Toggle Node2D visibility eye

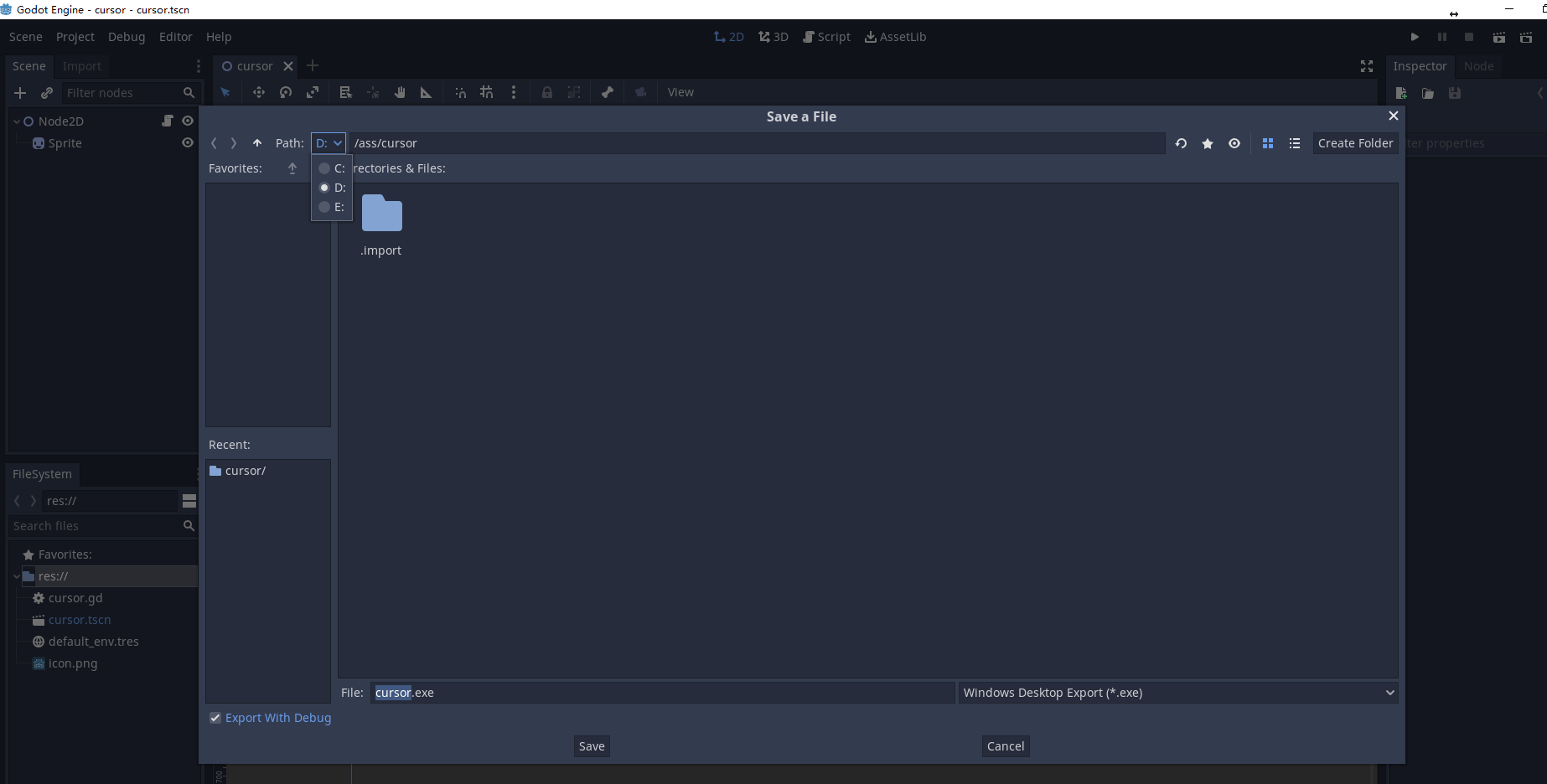188,121
